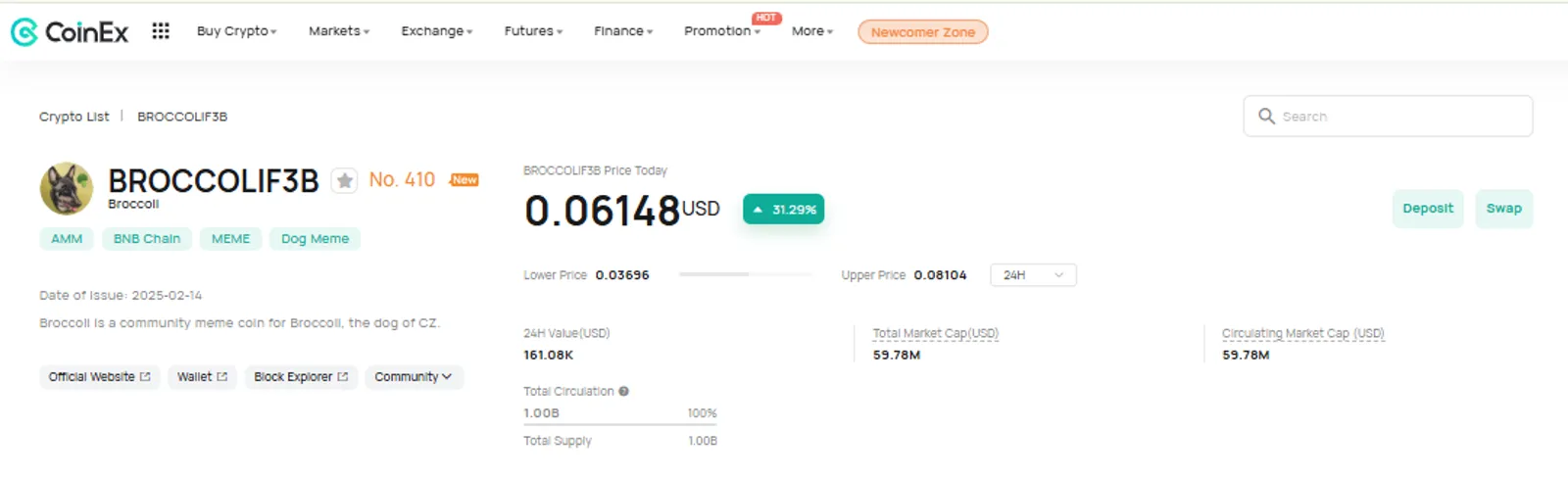Click the HOT badge above Promotion
The height and width of the screenshot is (479, 1568).
(x=766, y=18)
